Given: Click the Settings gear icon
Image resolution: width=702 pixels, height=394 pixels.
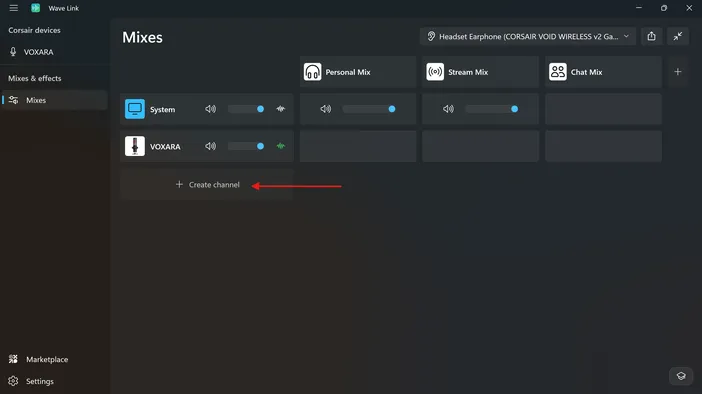Looking at the screenshot, I should tap(13, 381).
